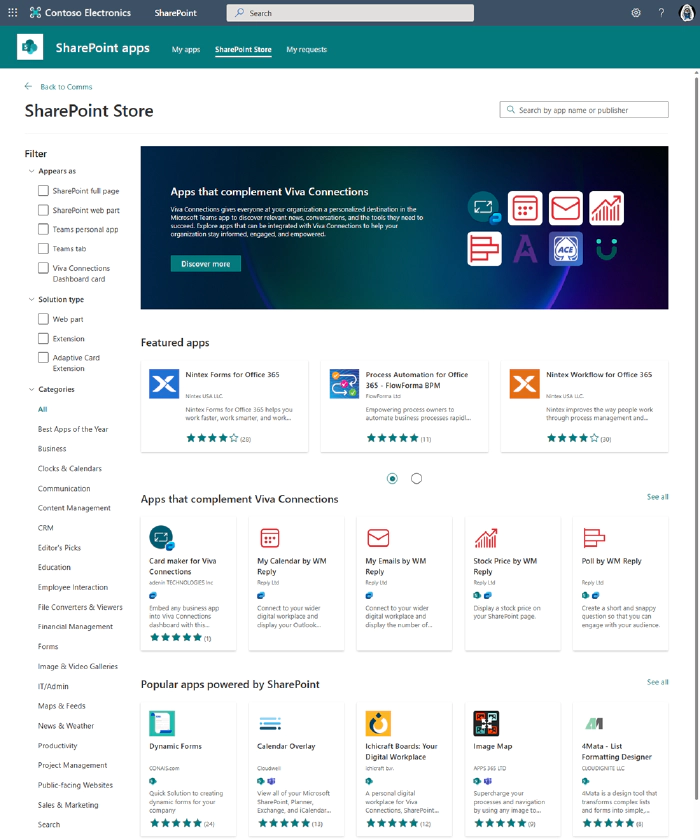Open the settings gear icon

(636, 13)
